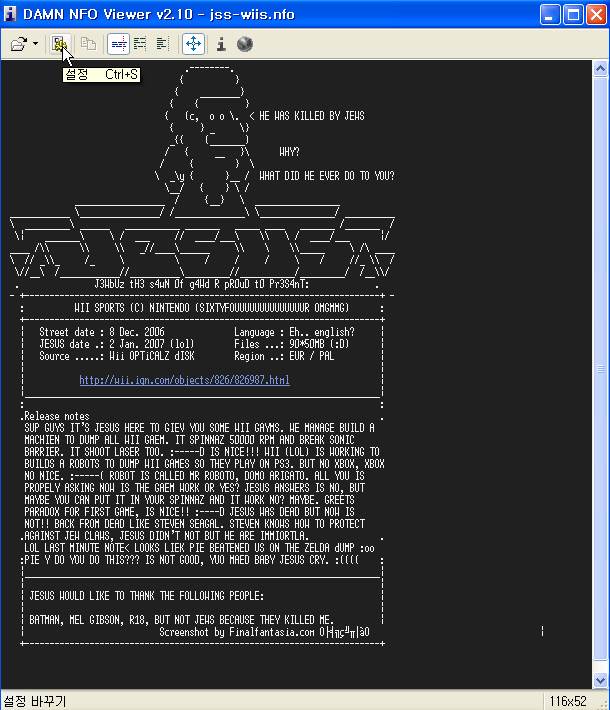Switch to the left-align view icon
The image size is (610, 710).
coord(162,44)
